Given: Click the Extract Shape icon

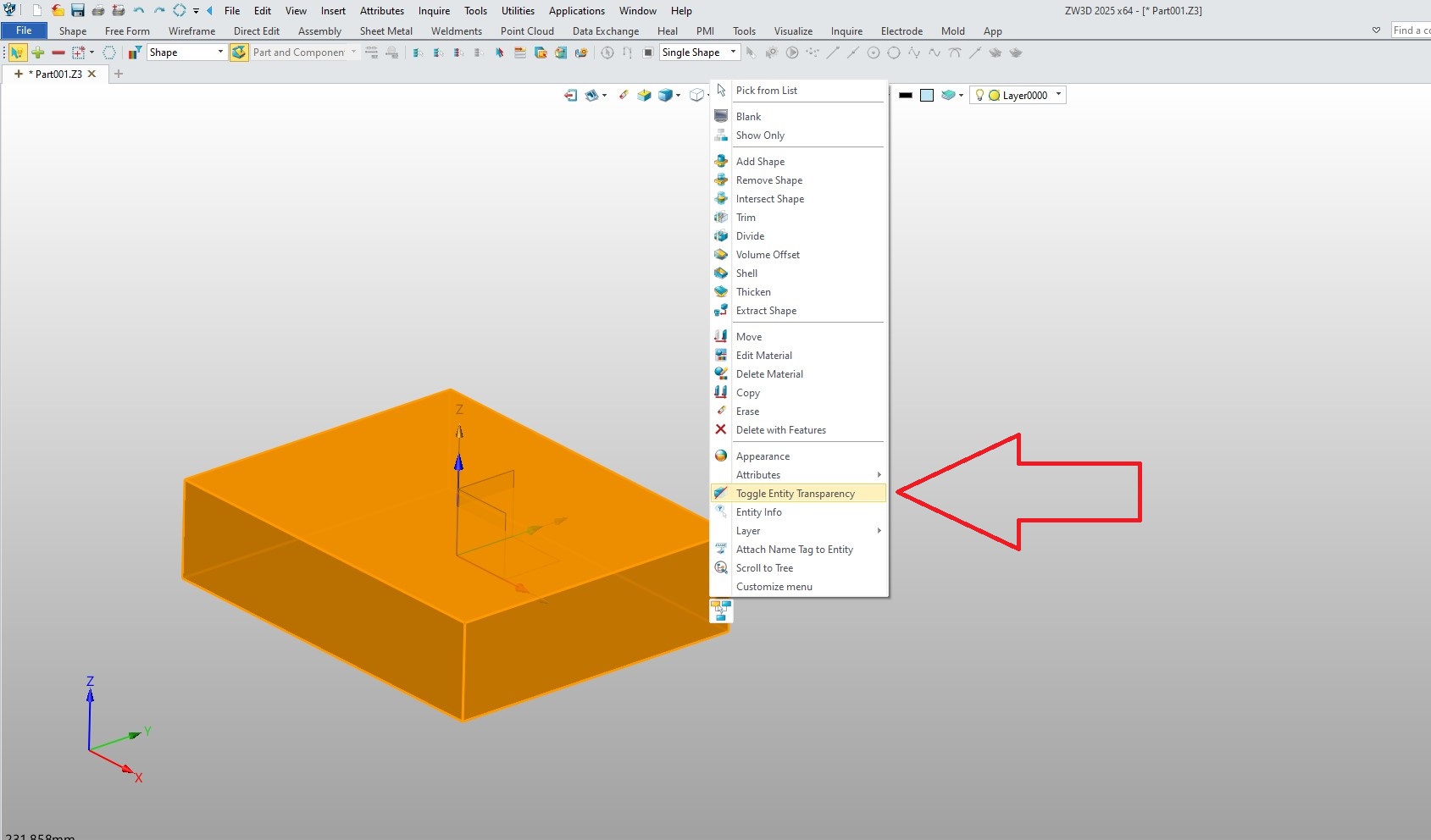Looking at the screenshot, I should click(x=721, y=310).
